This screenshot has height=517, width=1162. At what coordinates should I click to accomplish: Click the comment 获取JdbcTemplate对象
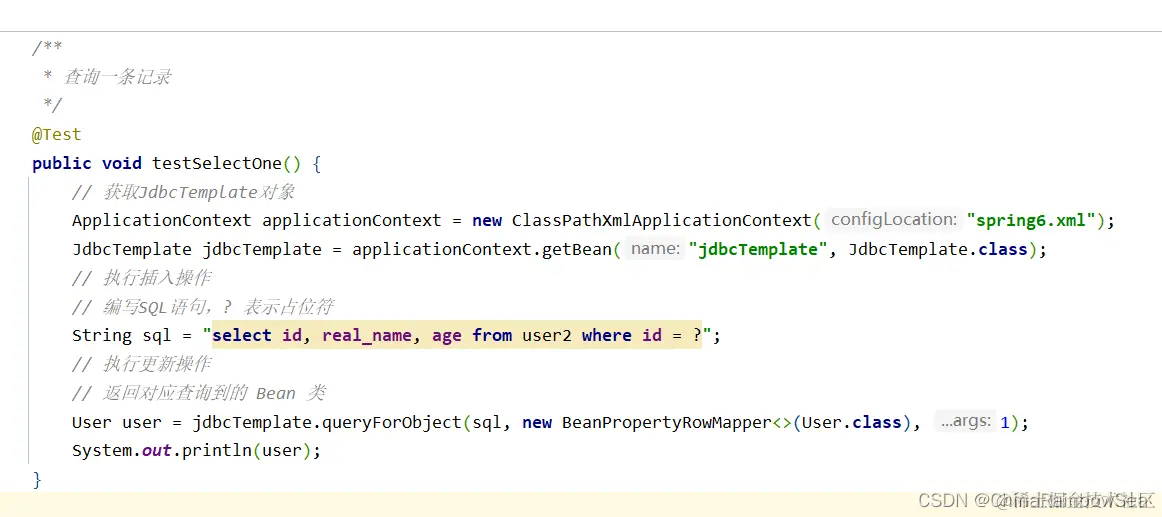184,192
